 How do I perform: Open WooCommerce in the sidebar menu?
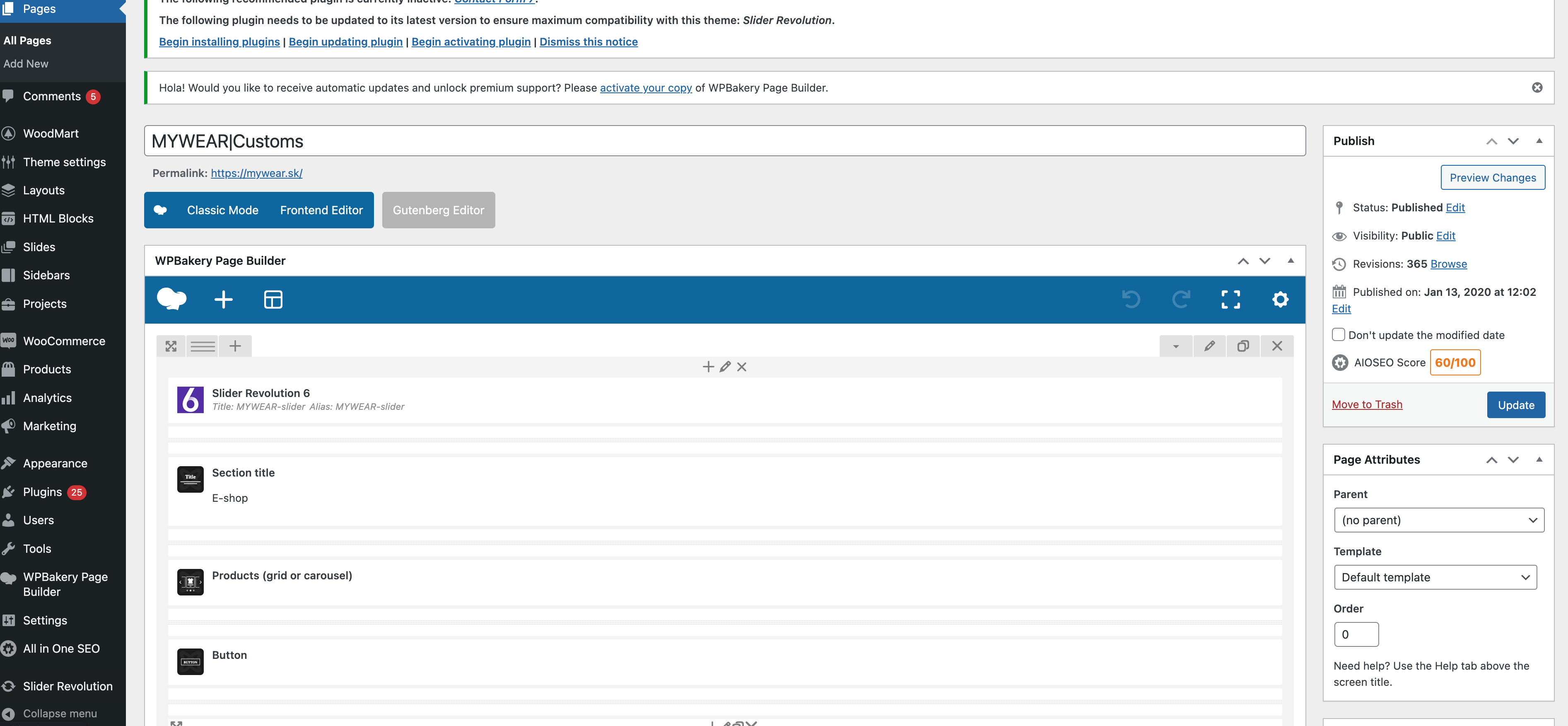(63, 341)
